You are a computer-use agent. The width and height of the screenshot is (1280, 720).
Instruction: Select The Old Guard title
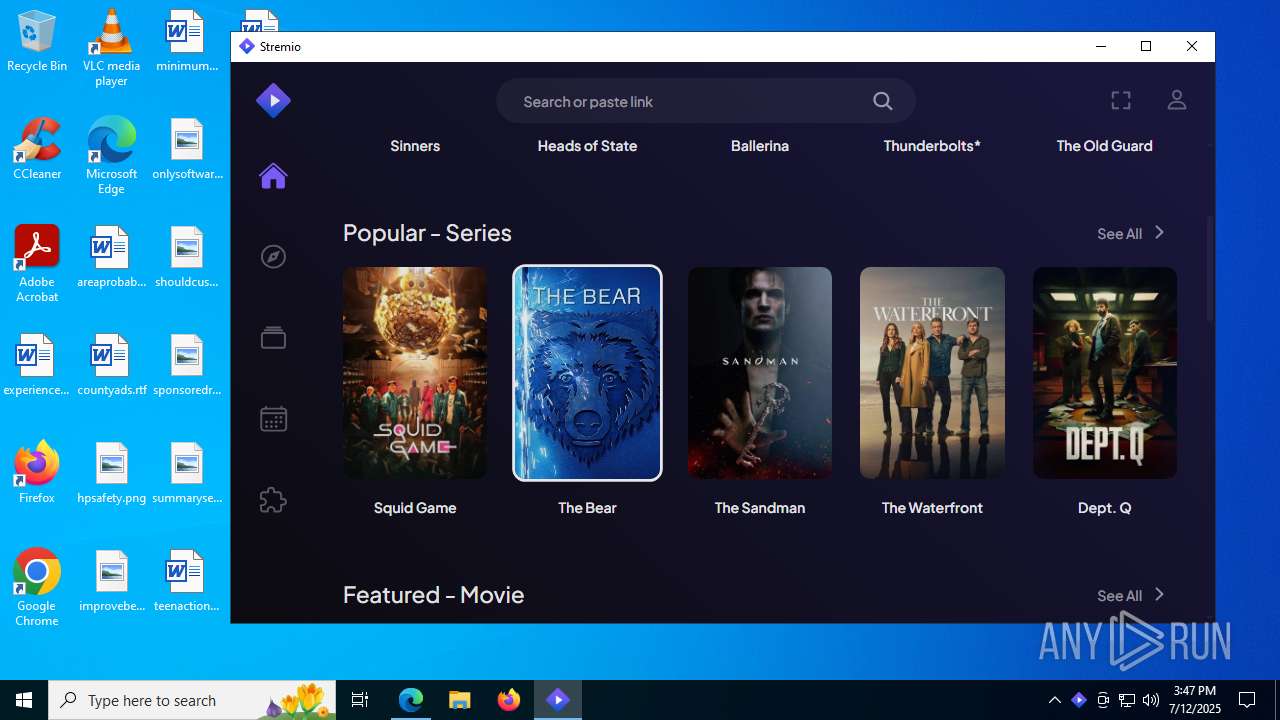1105,146
